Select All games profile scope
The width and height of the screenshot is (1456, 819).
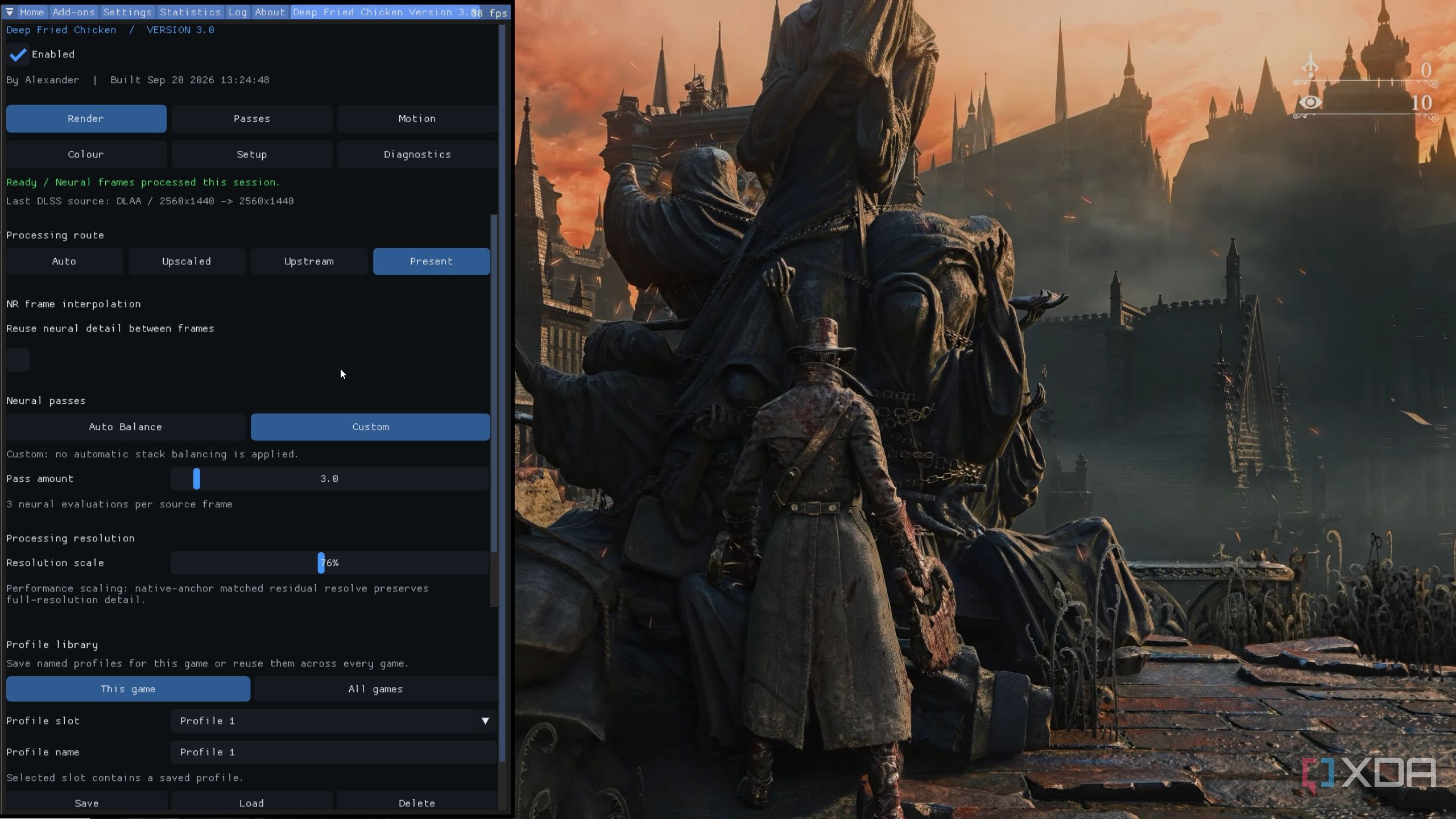coord(375,689)
